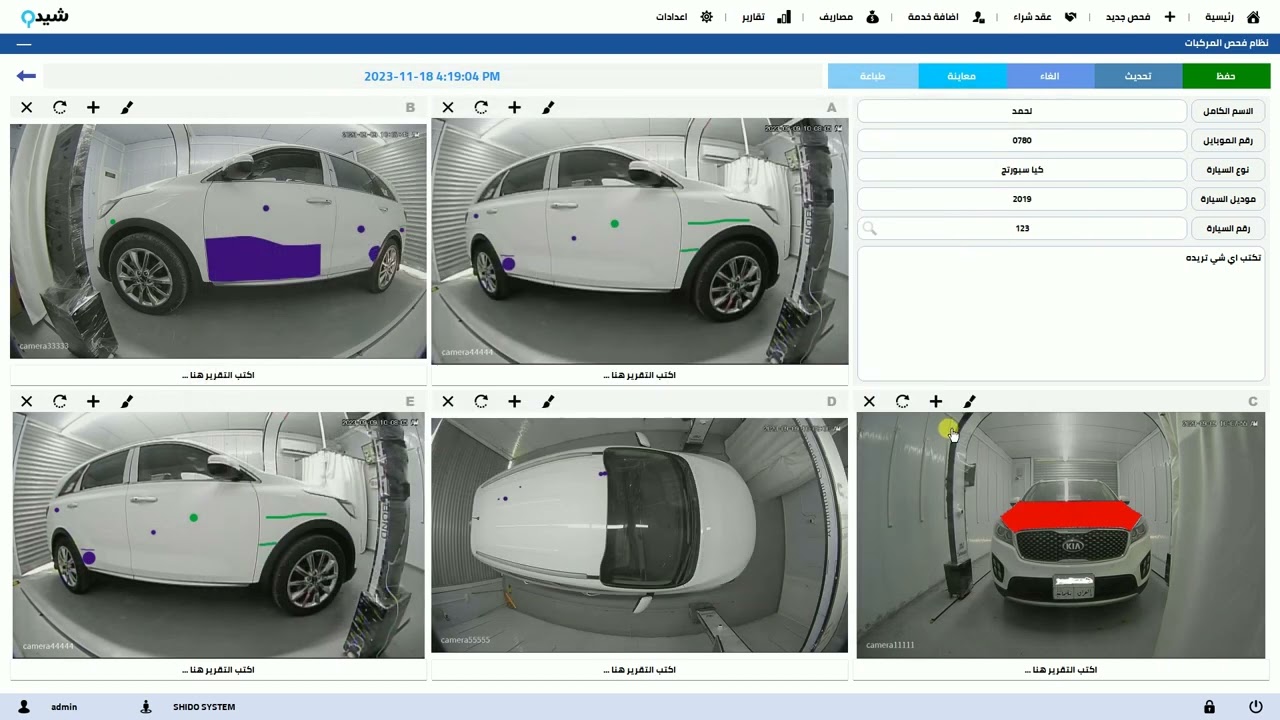Reload image B with the rotate icon
The image size is (1280, 720).
[60, 107]
